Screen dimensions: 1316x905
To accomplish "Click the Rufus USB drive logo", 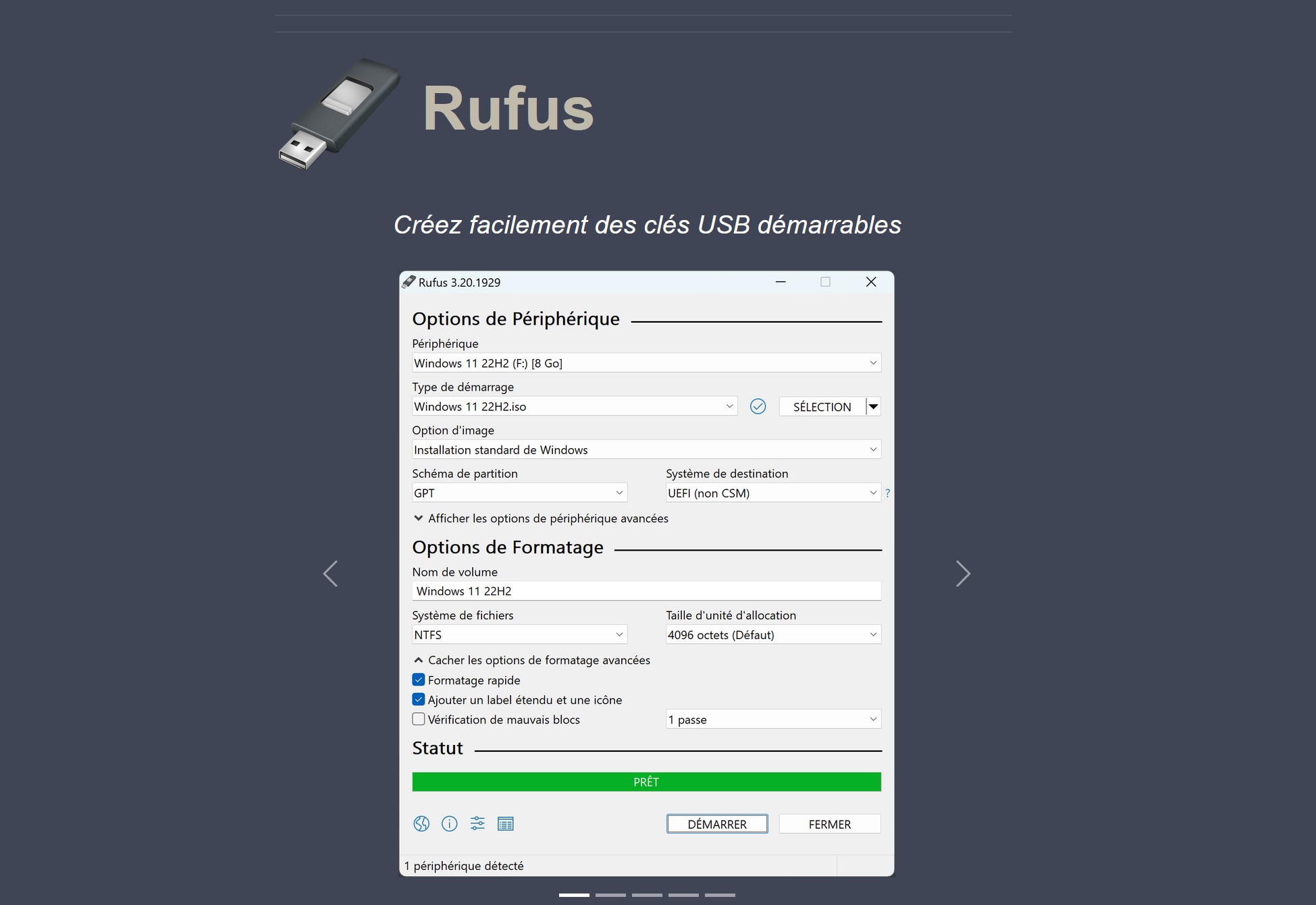I will point(340,113).
